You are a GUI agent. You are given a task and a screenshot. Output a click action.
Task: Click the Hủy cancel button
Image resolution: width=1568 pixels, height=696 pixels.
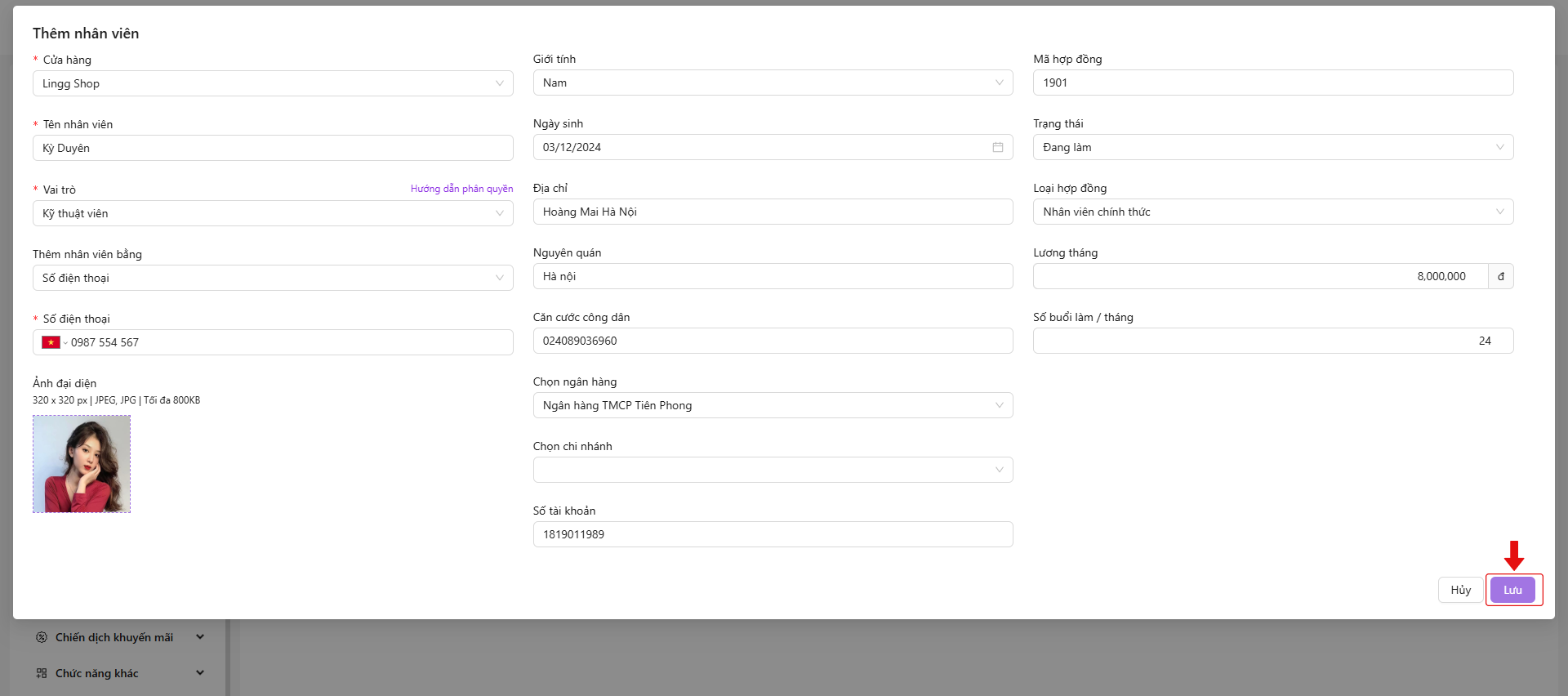pyautogui.click(x=1460, y=590)
